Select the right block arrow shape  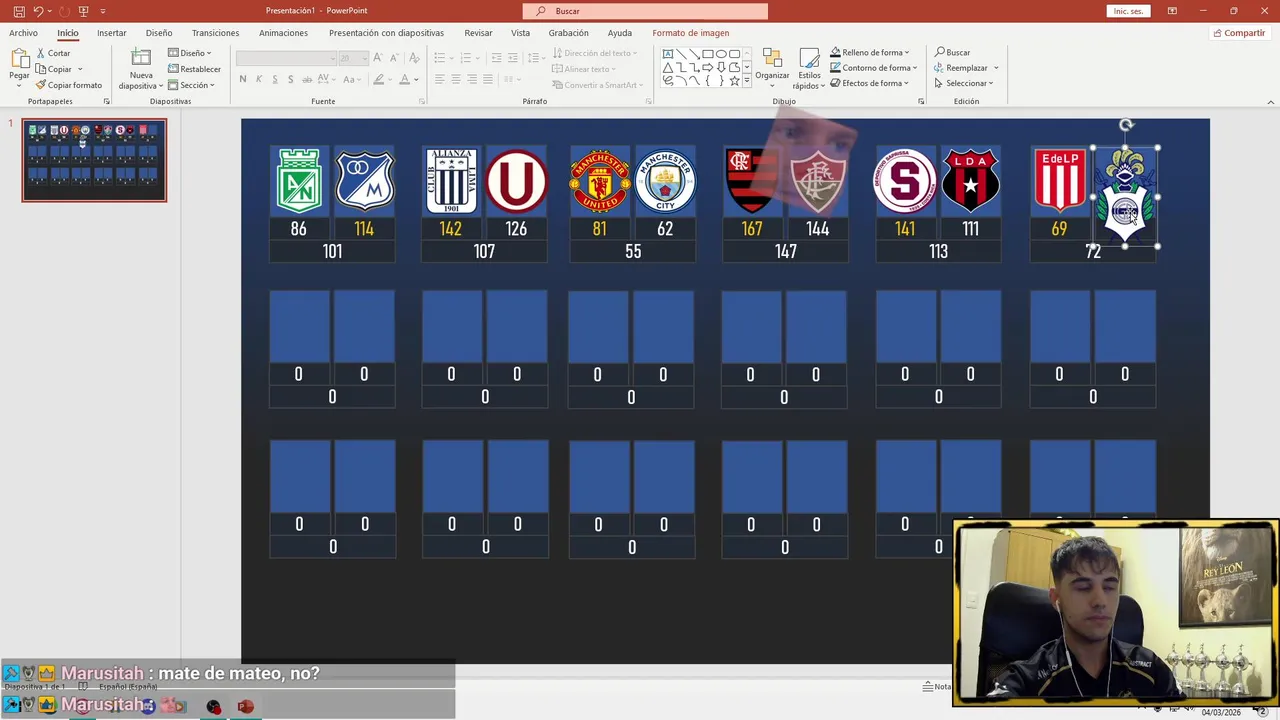pos(708,67)
